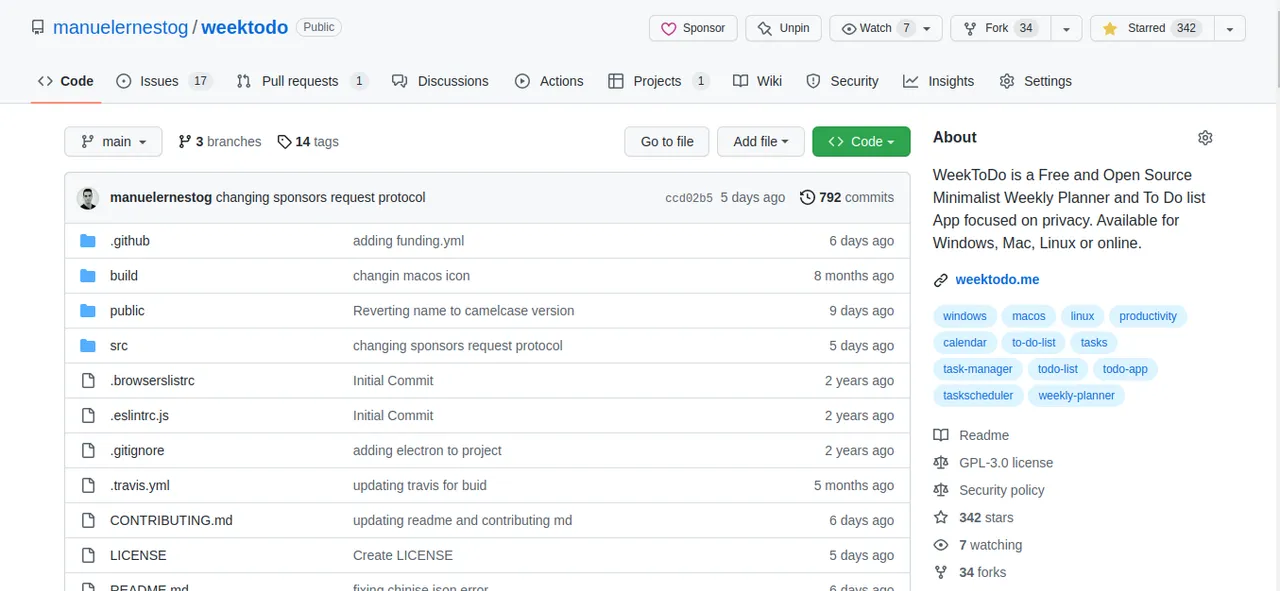Click the .browserslistrc file icon
1280x591 pixels.
pyautogui.click(x=88, y=381)
